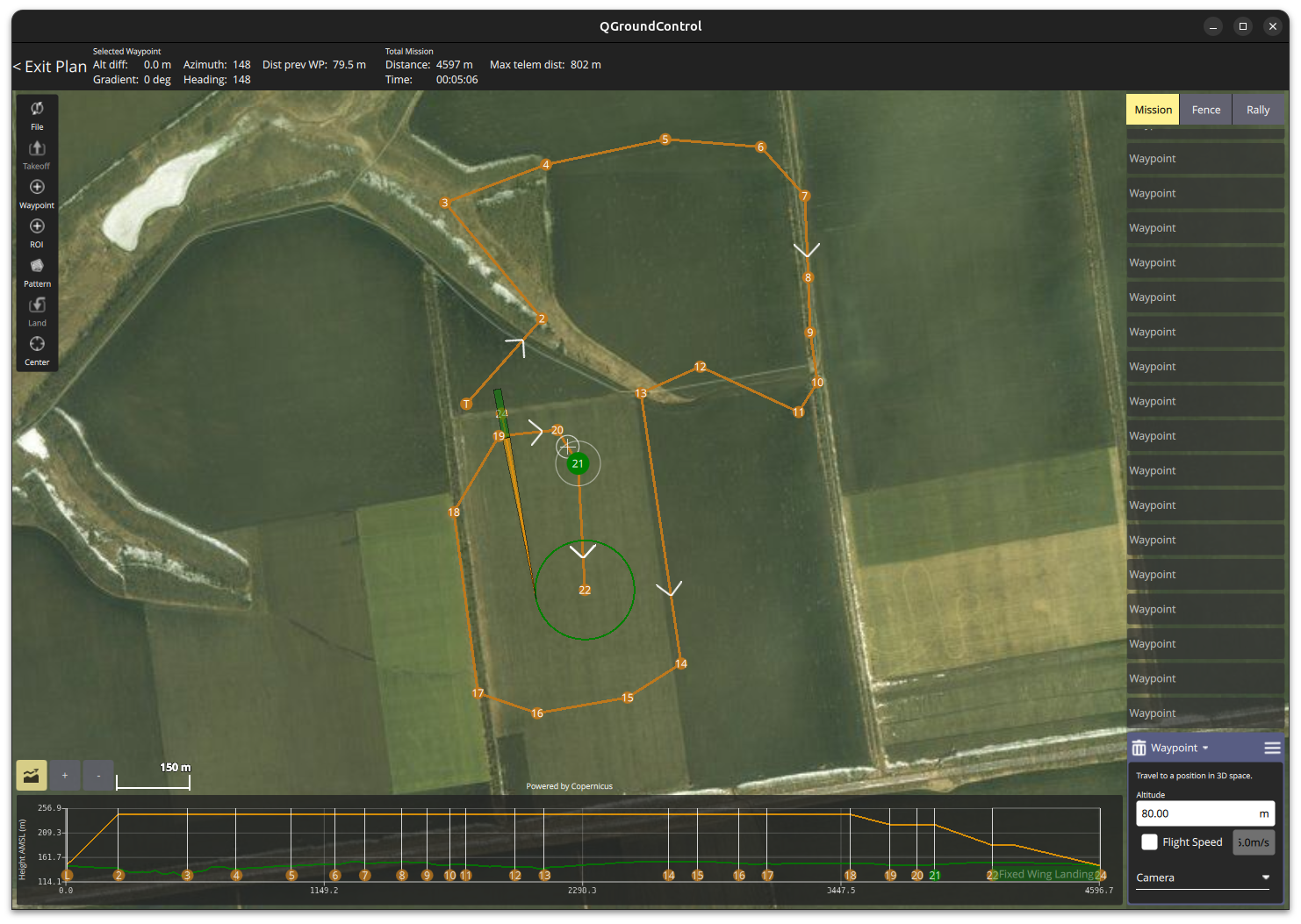Open the waypoint editor hamburger menu
The height and width of the screenshot is (924, 1301).
tap(1272, 748)
